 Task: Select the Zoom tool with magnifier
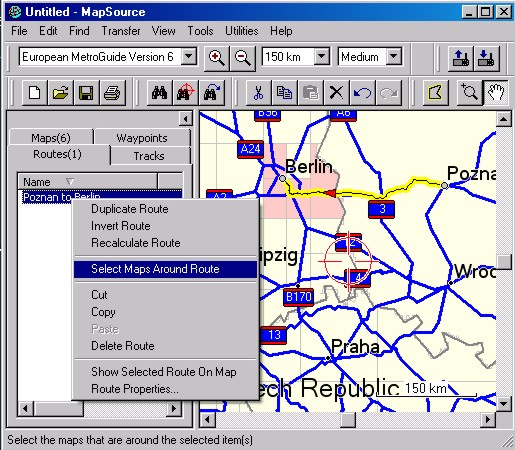pyautogui.click(x=469, y=92)
